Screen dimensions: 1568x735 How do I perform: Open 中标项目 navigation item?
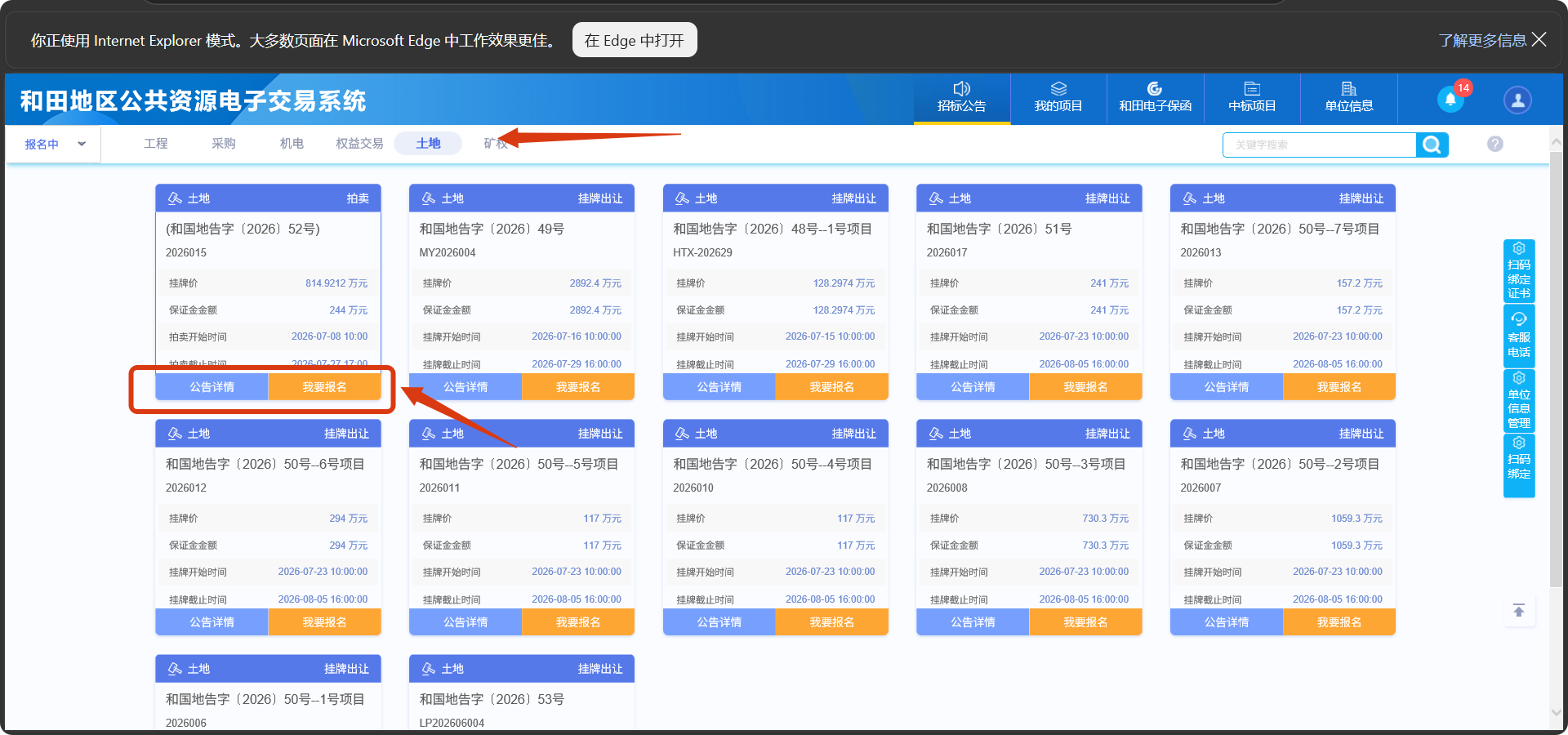click(x=1252, y=98)
